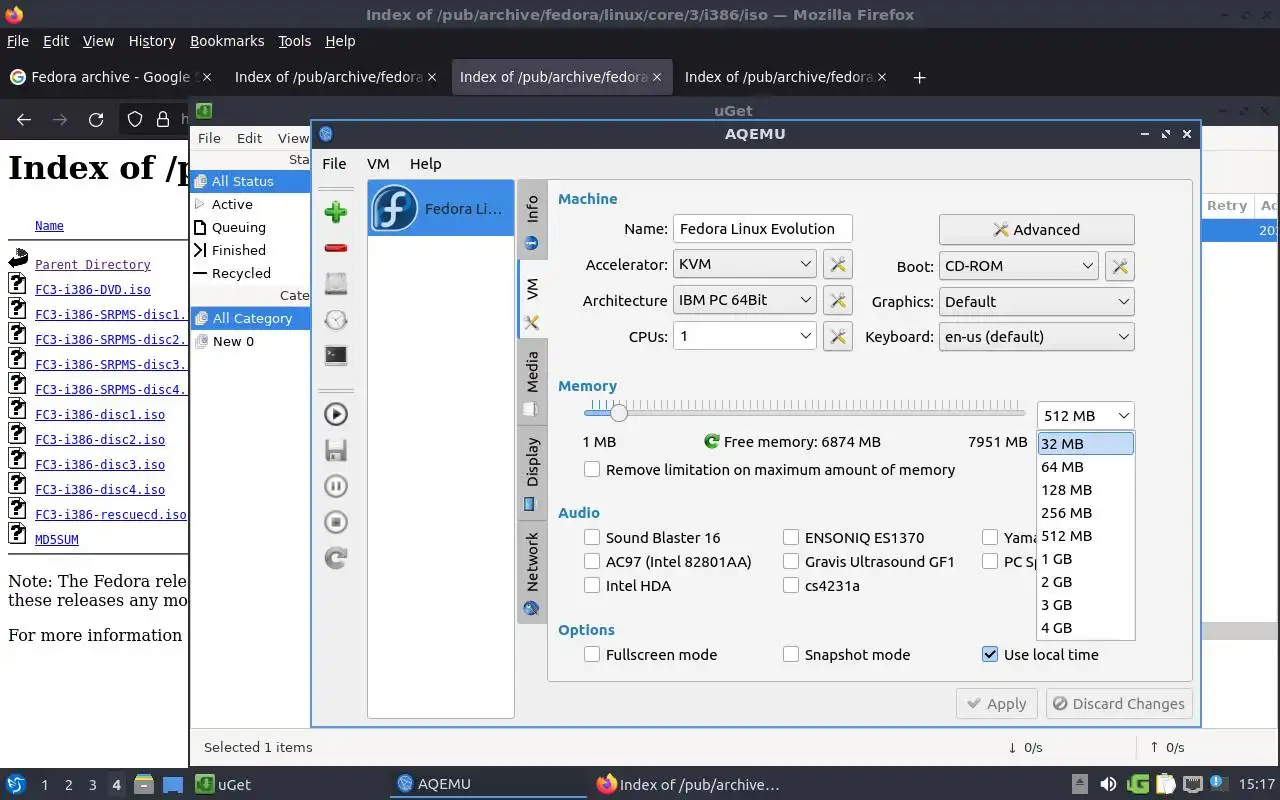This screenshot has height=800, width=1280.
Task: Switch to the Media side tab
Action: tap(532, 384)
